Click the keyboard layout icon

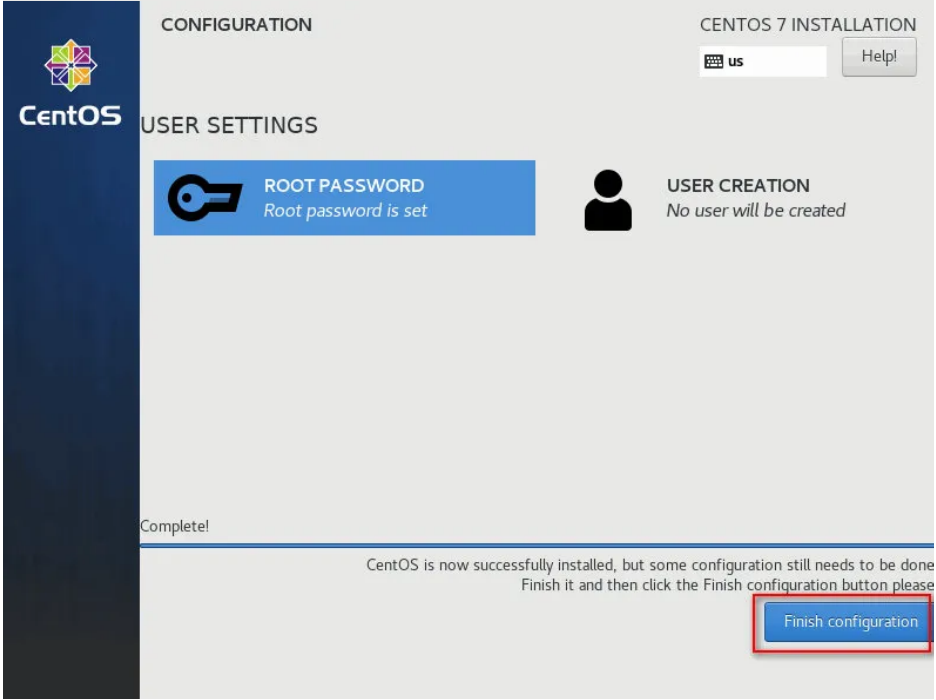tap(713, 61)
